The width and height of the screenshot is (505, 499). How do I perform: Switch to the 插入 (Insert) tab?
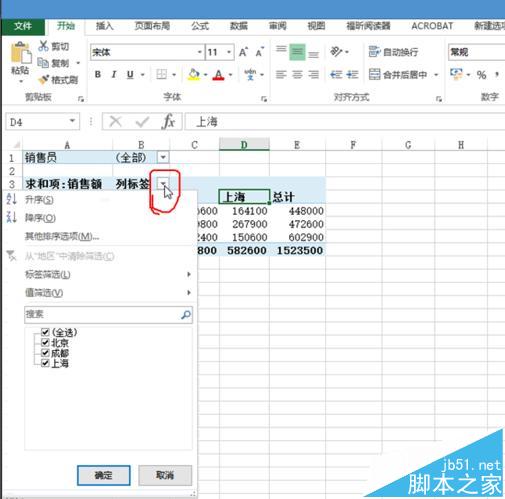(105, 26)
